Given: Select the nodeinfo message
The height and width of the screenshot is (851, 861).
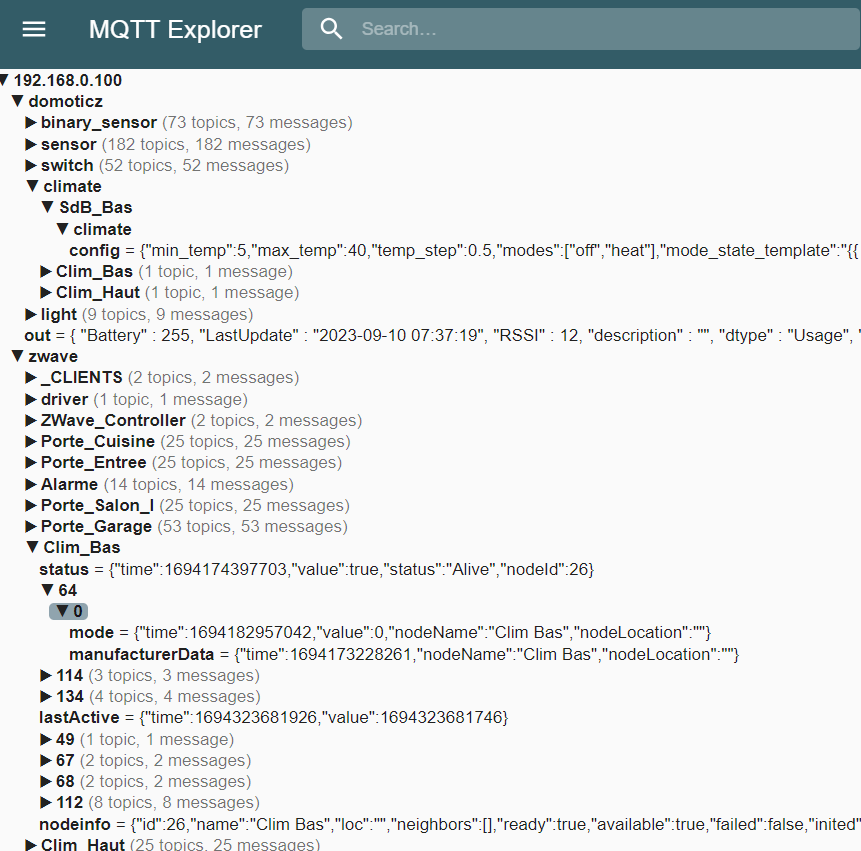Looking at the screenshot, I should (x=450, y=824).
